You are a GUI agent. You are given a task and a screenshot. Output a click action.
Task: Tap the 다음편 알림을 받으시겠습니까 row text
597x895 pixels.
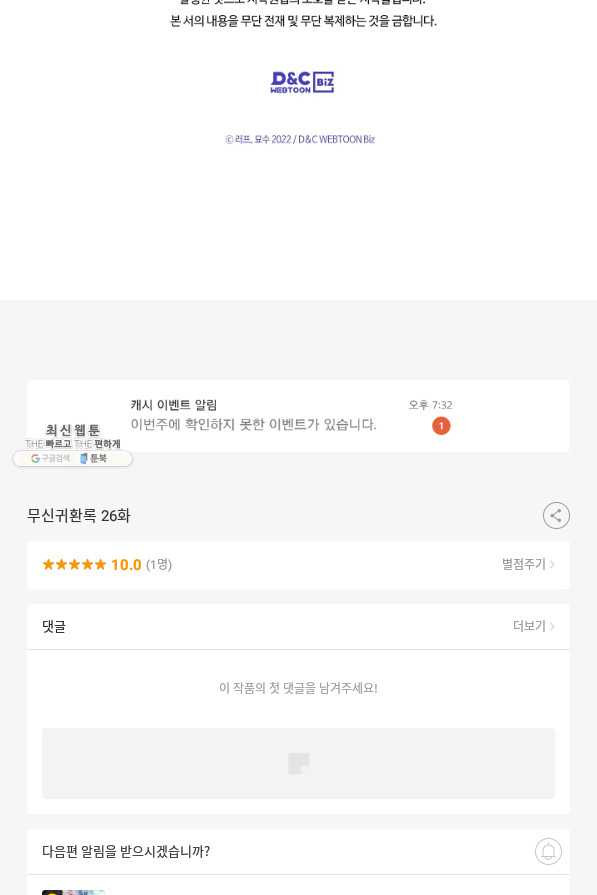pyautogui.click(x=126, y=851)
